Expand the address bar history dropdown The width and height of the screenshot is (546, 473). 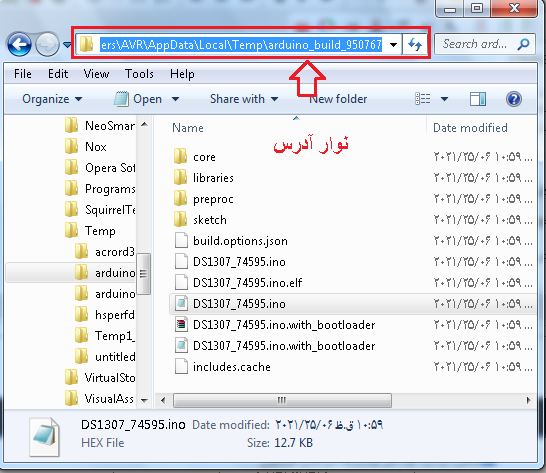pos(393,45)
